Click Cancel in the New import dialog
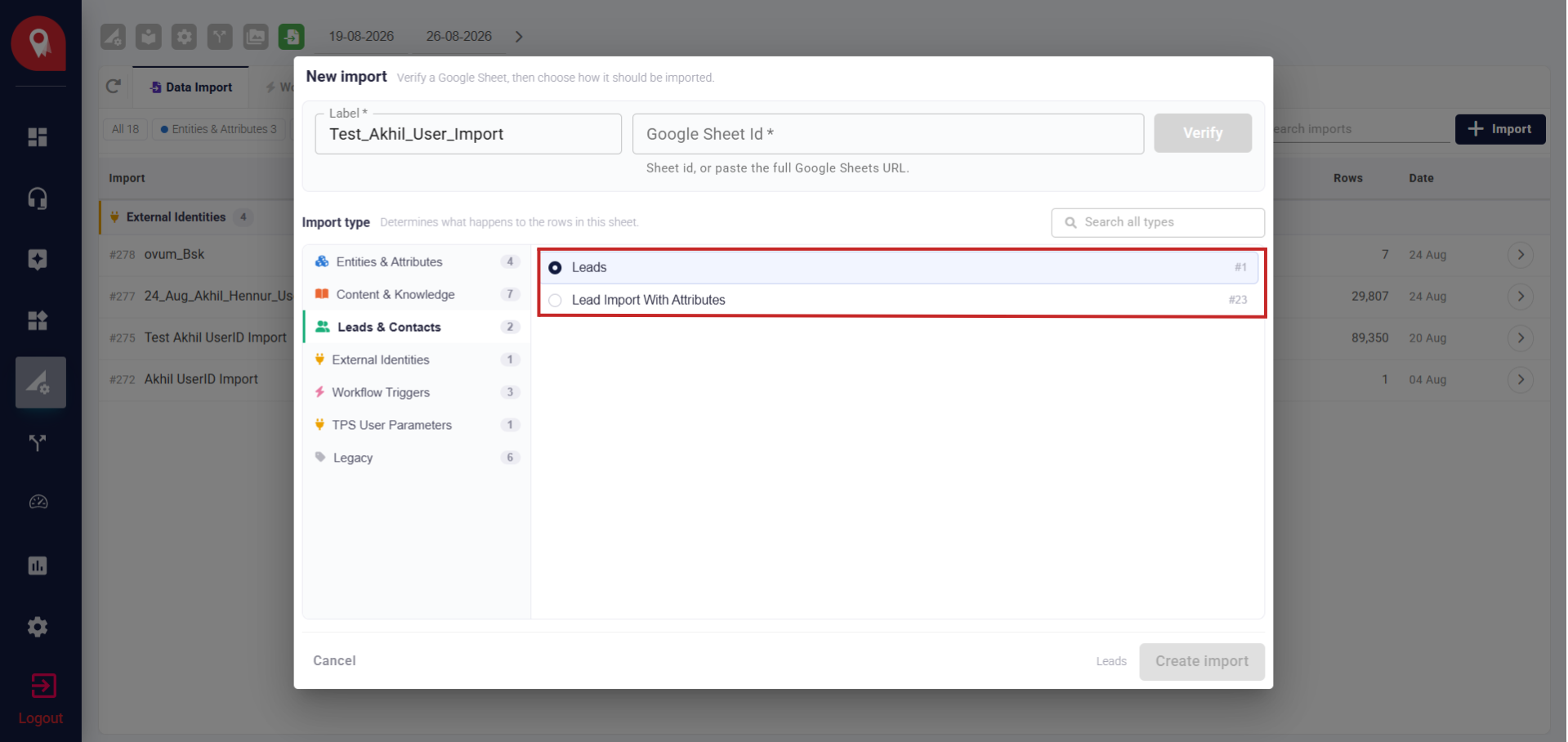The height and width of the screenshot is (742, 1568). tap(334, 660)
